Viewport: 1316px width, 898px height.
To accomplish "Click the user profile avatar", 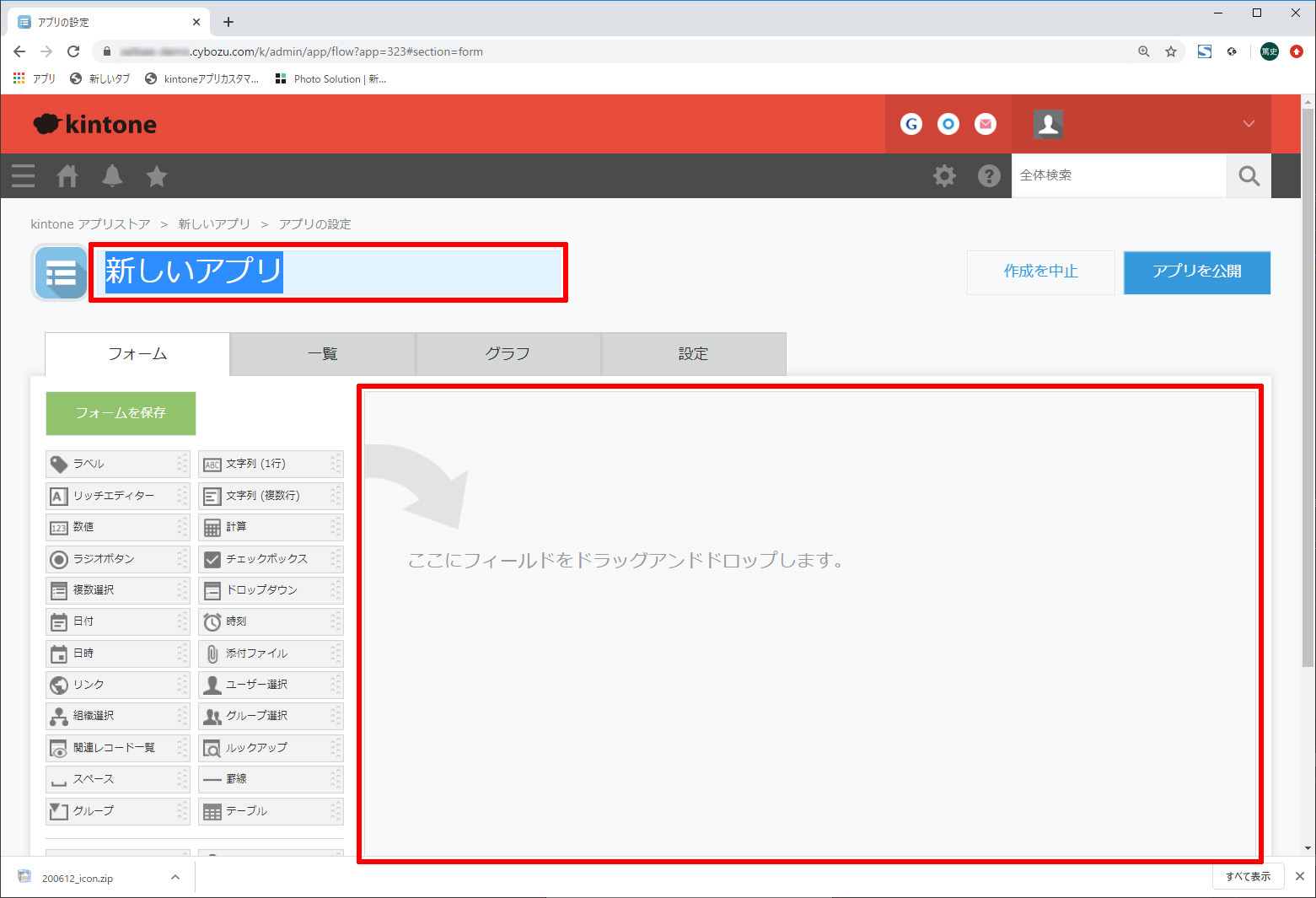I will click(x=1048, y=124).
